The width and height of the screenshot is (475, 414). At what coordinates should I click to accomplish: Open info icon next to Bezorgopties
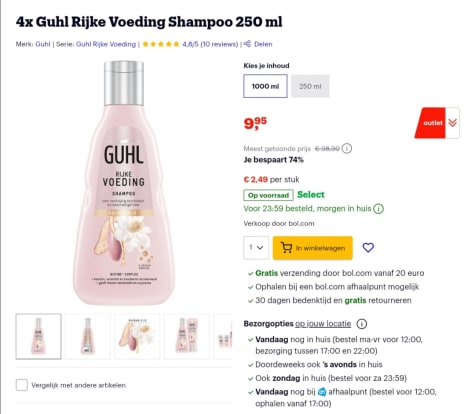[x=362, y=324]
